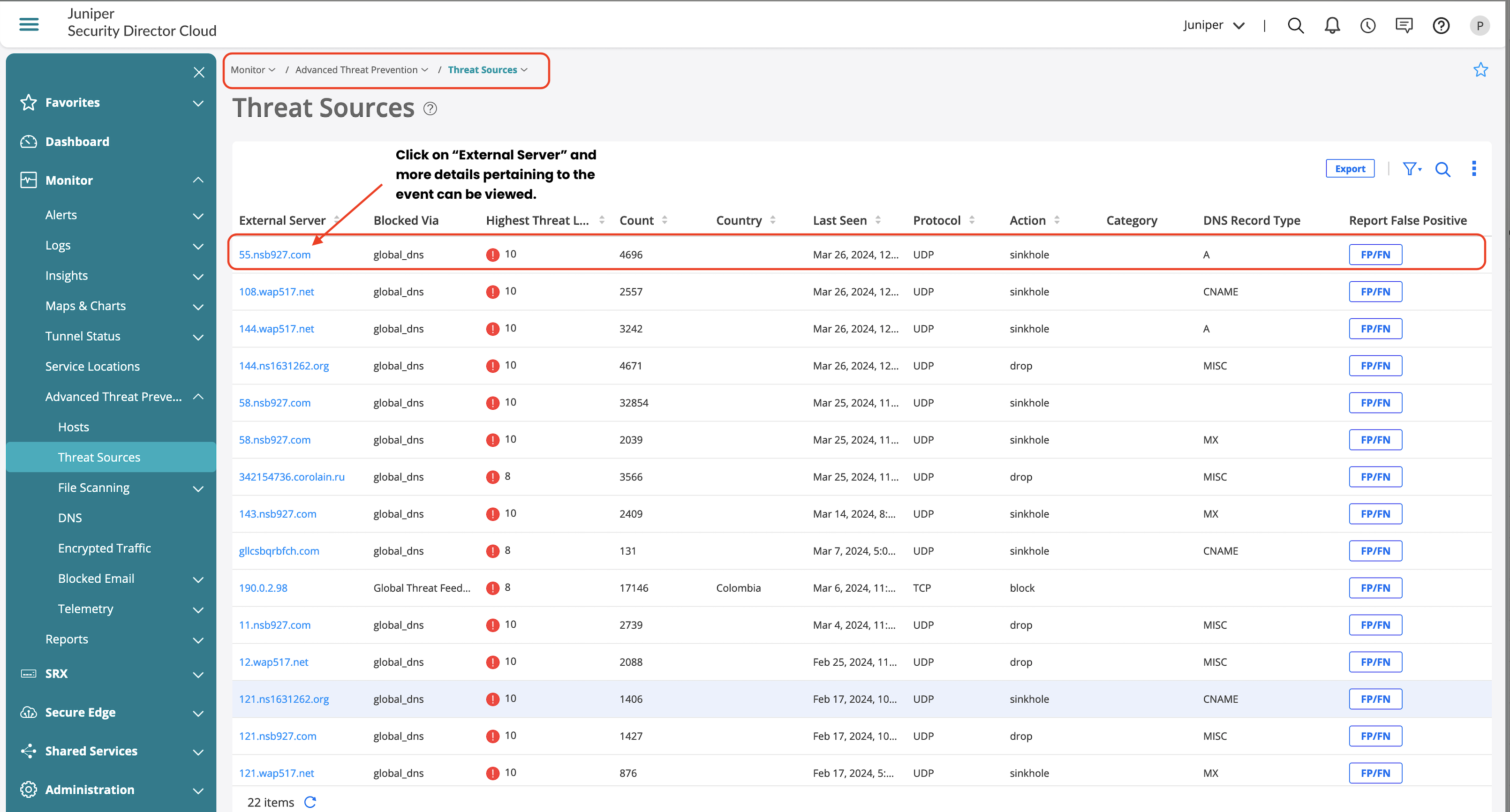Open the three-dot more options menu
The width and height of the screenshot is (1510, 812).
click(1473, 169)
